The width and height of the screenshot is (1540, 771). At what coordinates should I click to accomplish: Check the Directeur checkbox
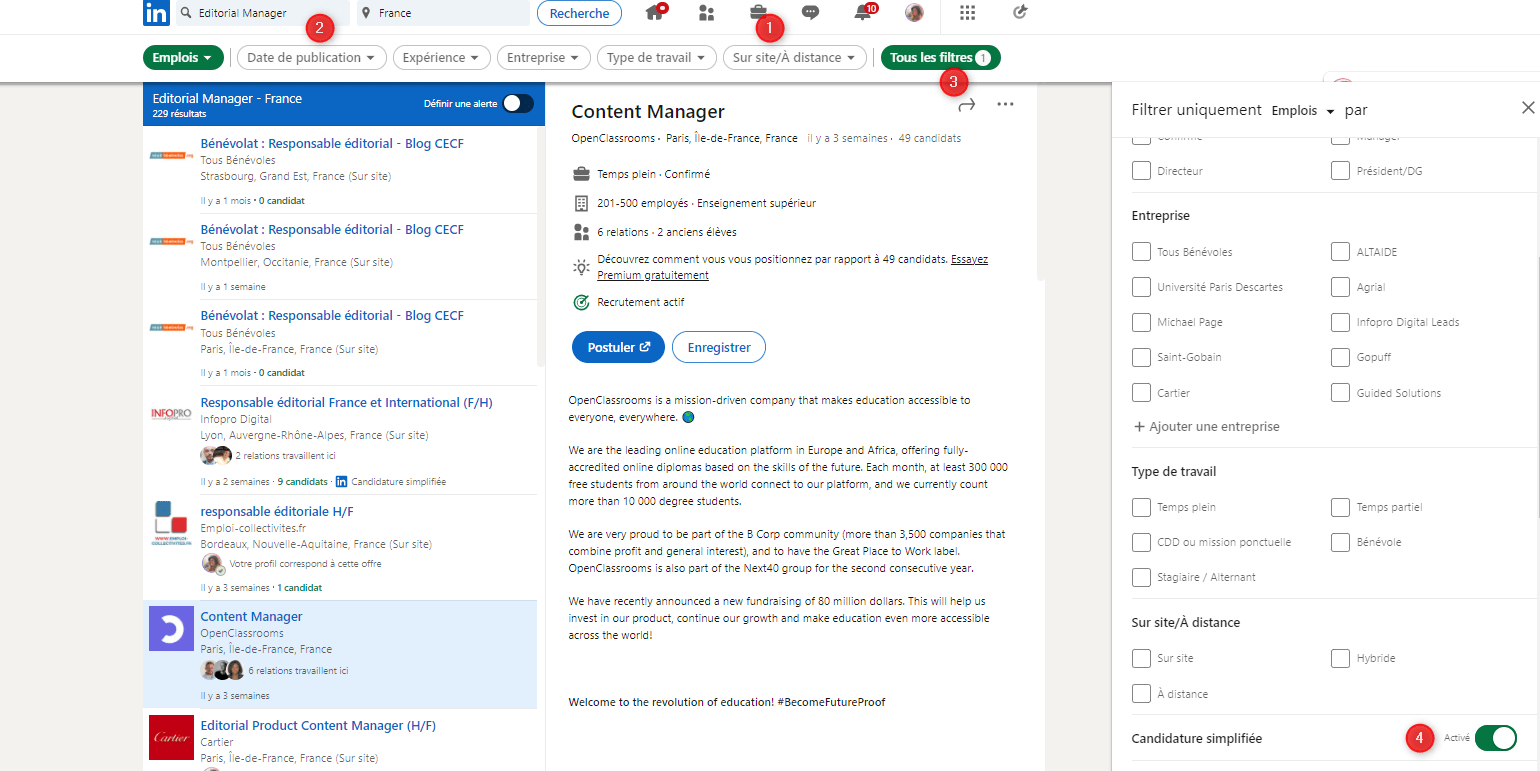pos(1141,171)
